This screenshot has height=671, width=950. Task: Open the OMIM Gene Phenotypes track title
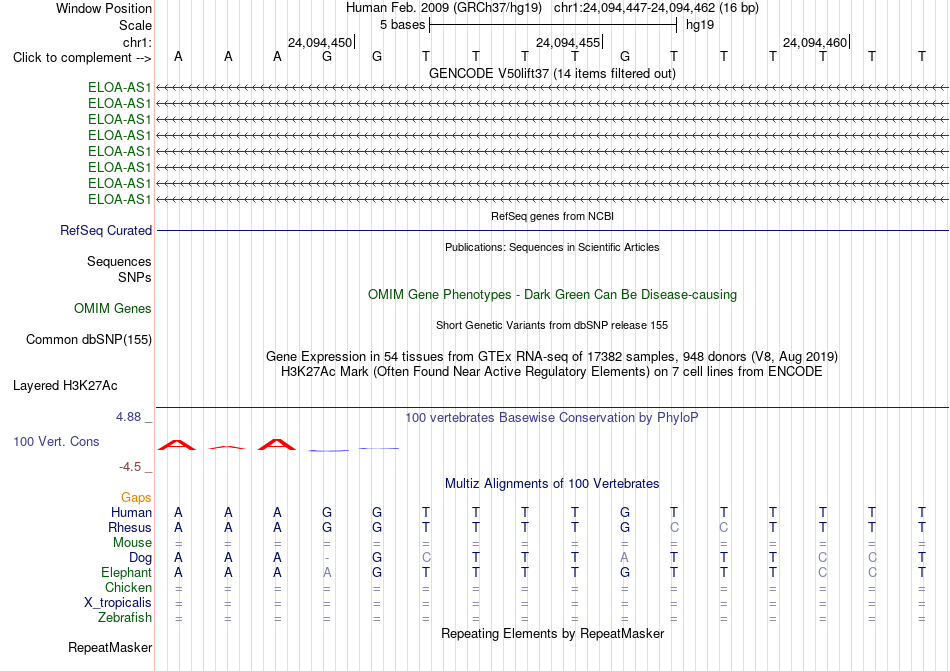553,295
